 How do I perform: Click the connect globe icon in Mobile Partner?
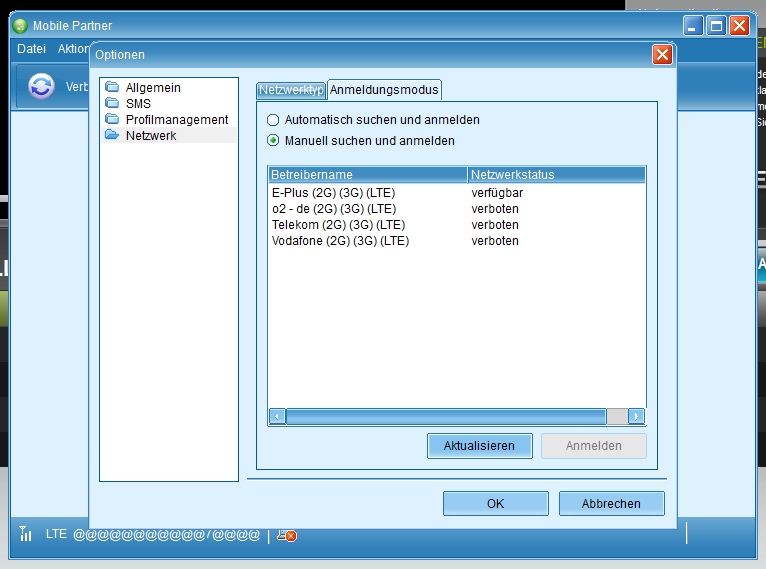(41, 86)
